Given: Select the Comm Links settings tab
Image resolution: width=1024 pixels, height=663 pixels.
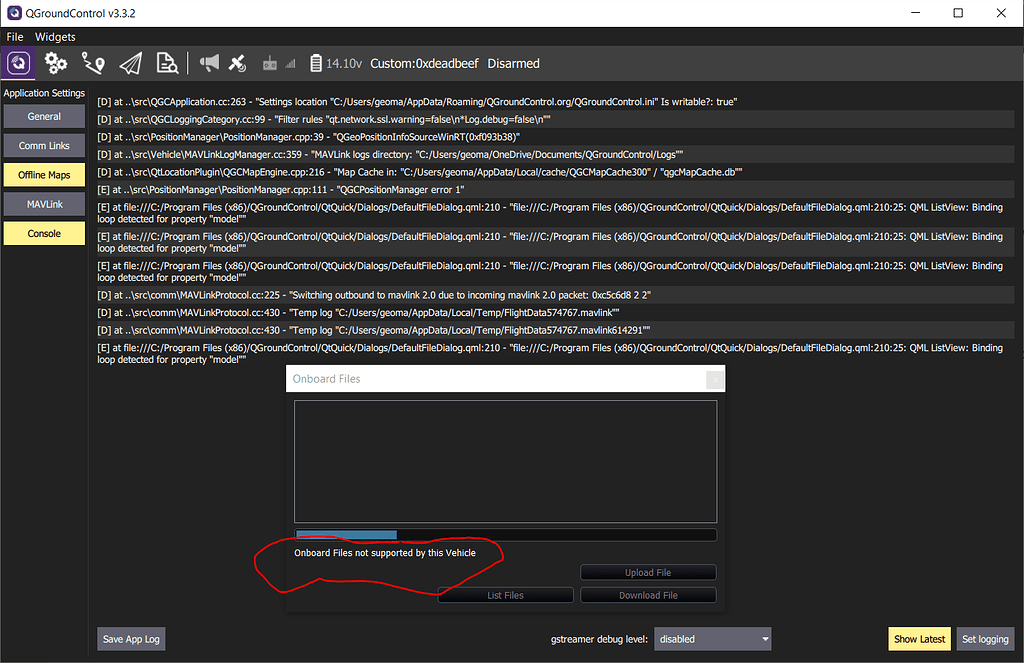Looking at the screenshot, I should [x=44, y=146].
